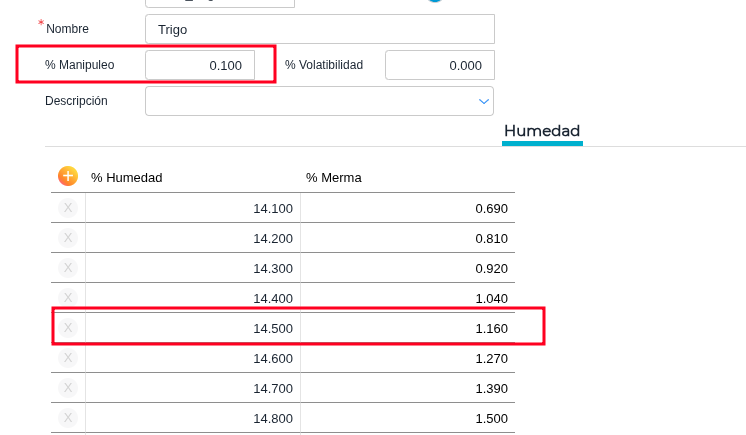Select the 1.160 merma cell
The width and height of the screenshot is (746, 435).
(408, 328)
